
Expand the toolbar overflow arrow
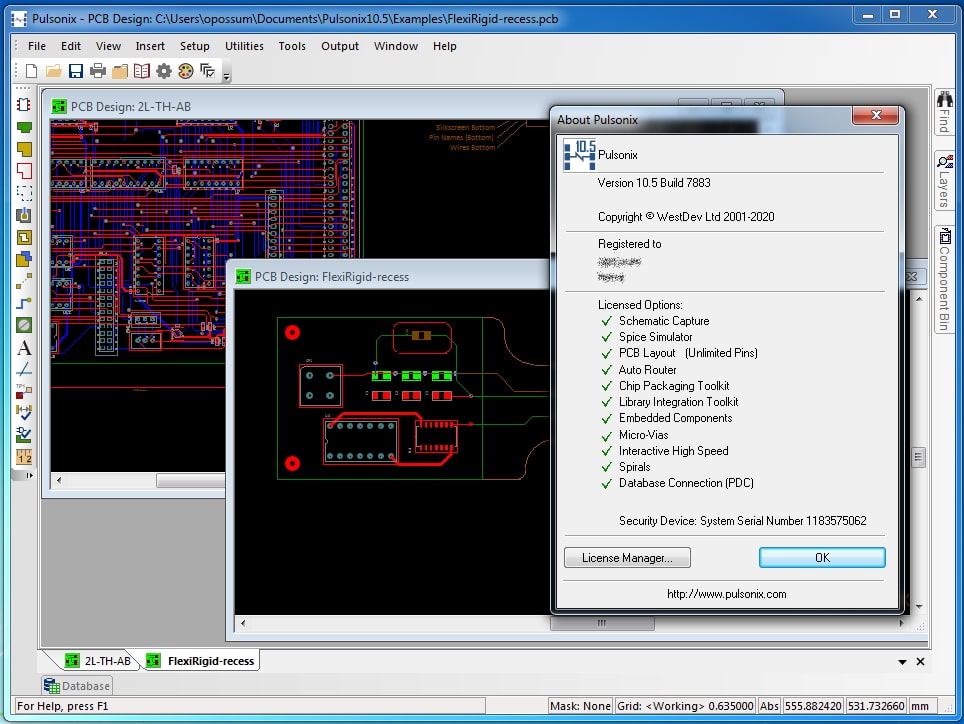coord(227,76)
